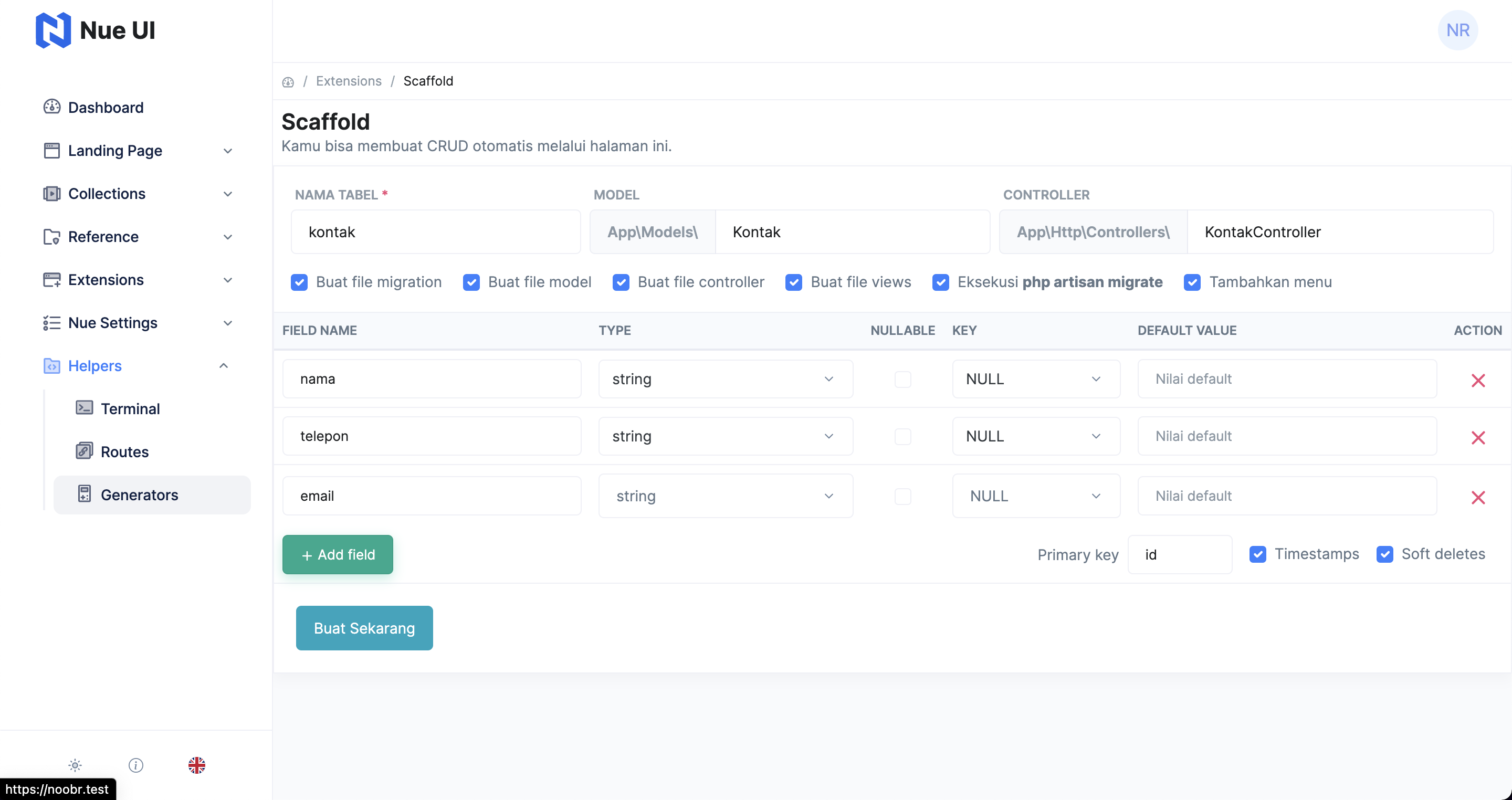Viewport: 1512px width, 800px height.
Task: Delete the telepon field row
Action: point(1478,437)
